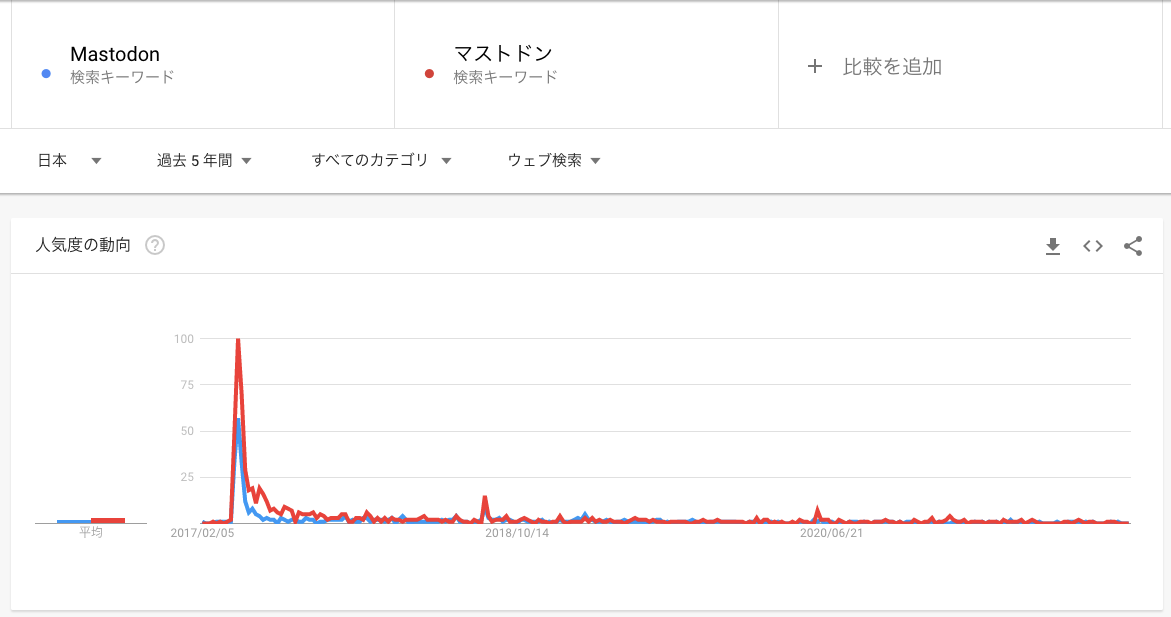The height and width of the screenshot is (617, 1171).
Task: Click red dot next to マストドン term
Action: 429,73
